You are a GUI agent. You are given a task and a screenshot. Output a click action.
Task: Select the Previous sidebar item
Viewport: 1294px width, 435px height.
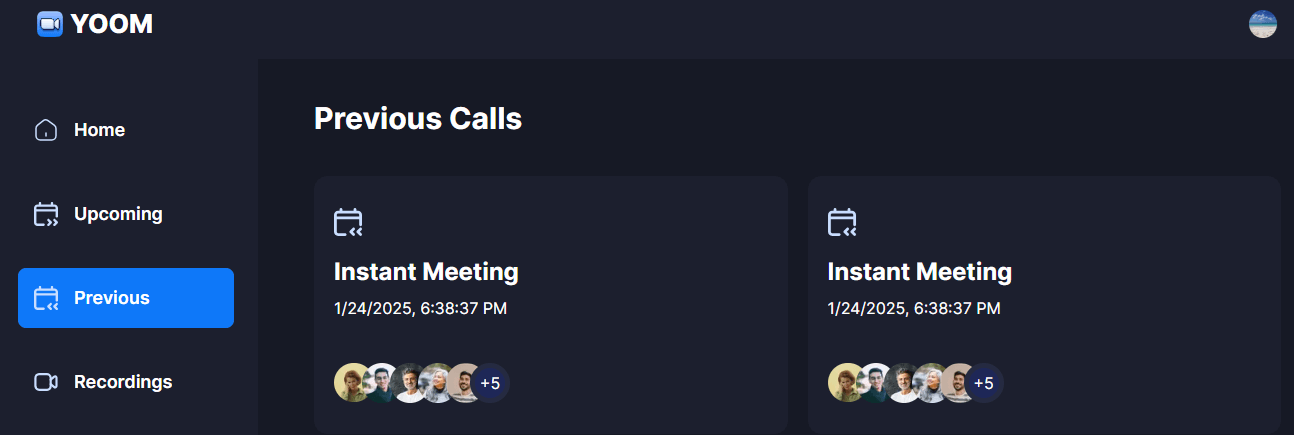(x=126, y=298)
